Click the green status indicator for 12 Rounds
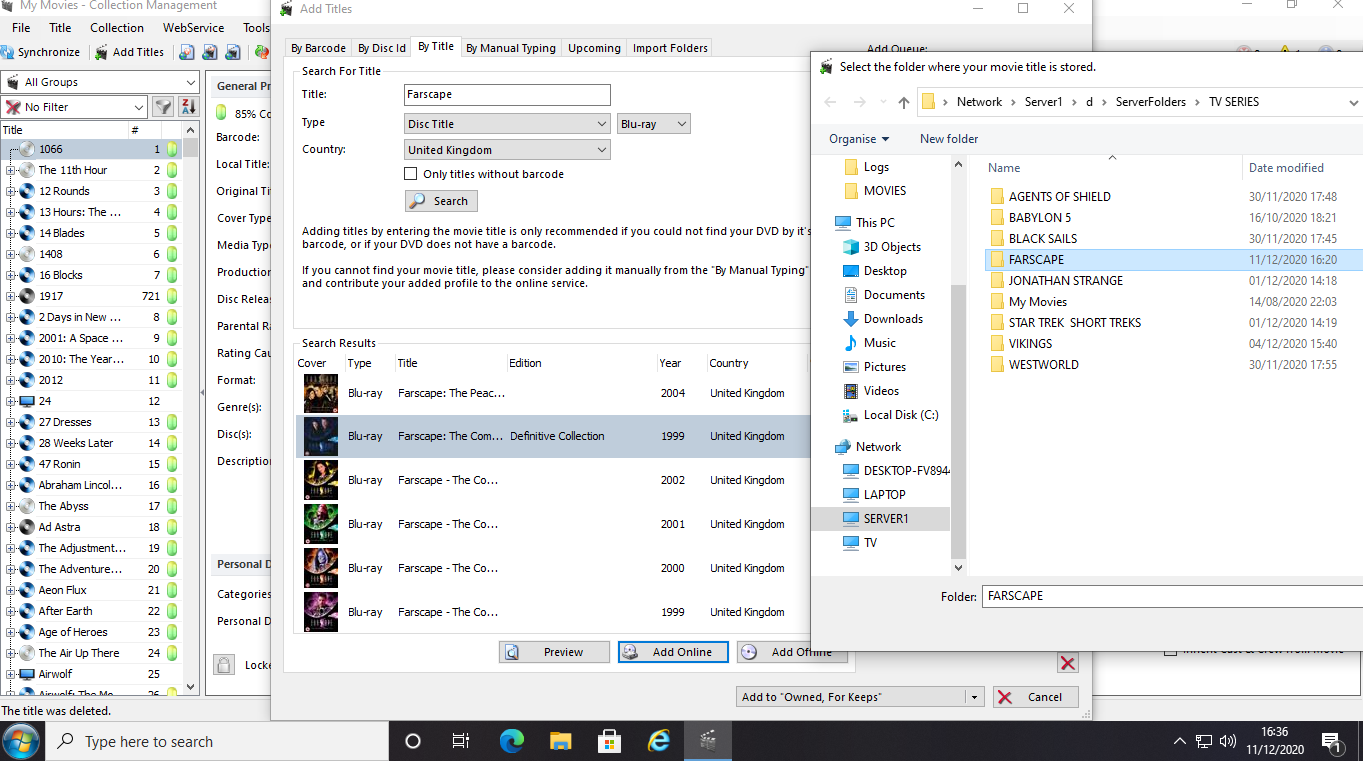 [x=172, y=191]
